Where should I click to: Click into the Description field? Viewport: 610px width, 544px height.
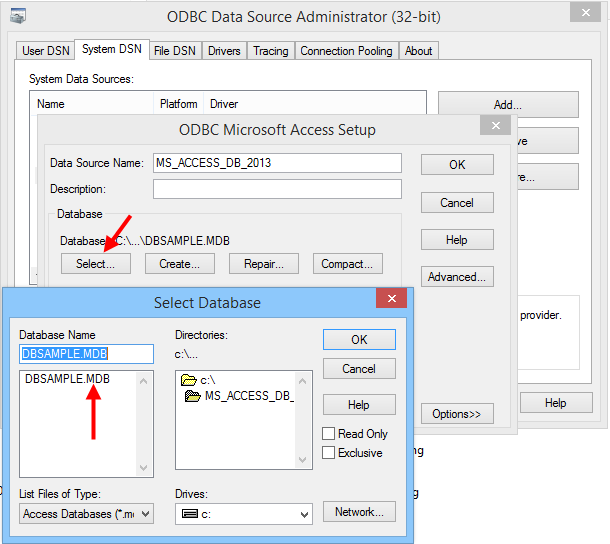277,189
